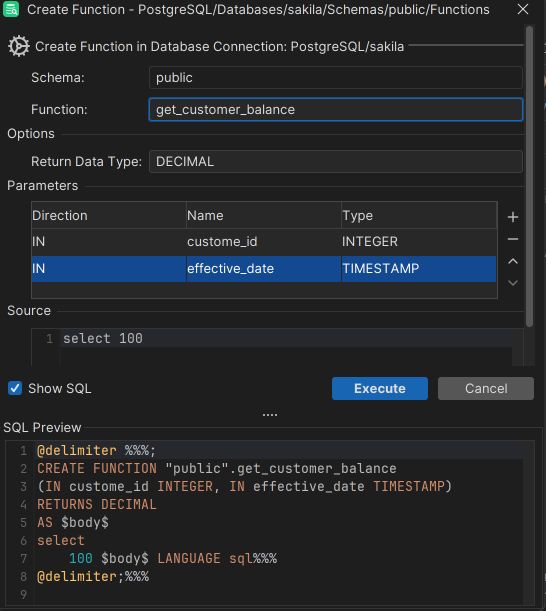Click the splitter dots above SQL Preview
This screenshot has height=611, width=546.
[x=270, y=415]
